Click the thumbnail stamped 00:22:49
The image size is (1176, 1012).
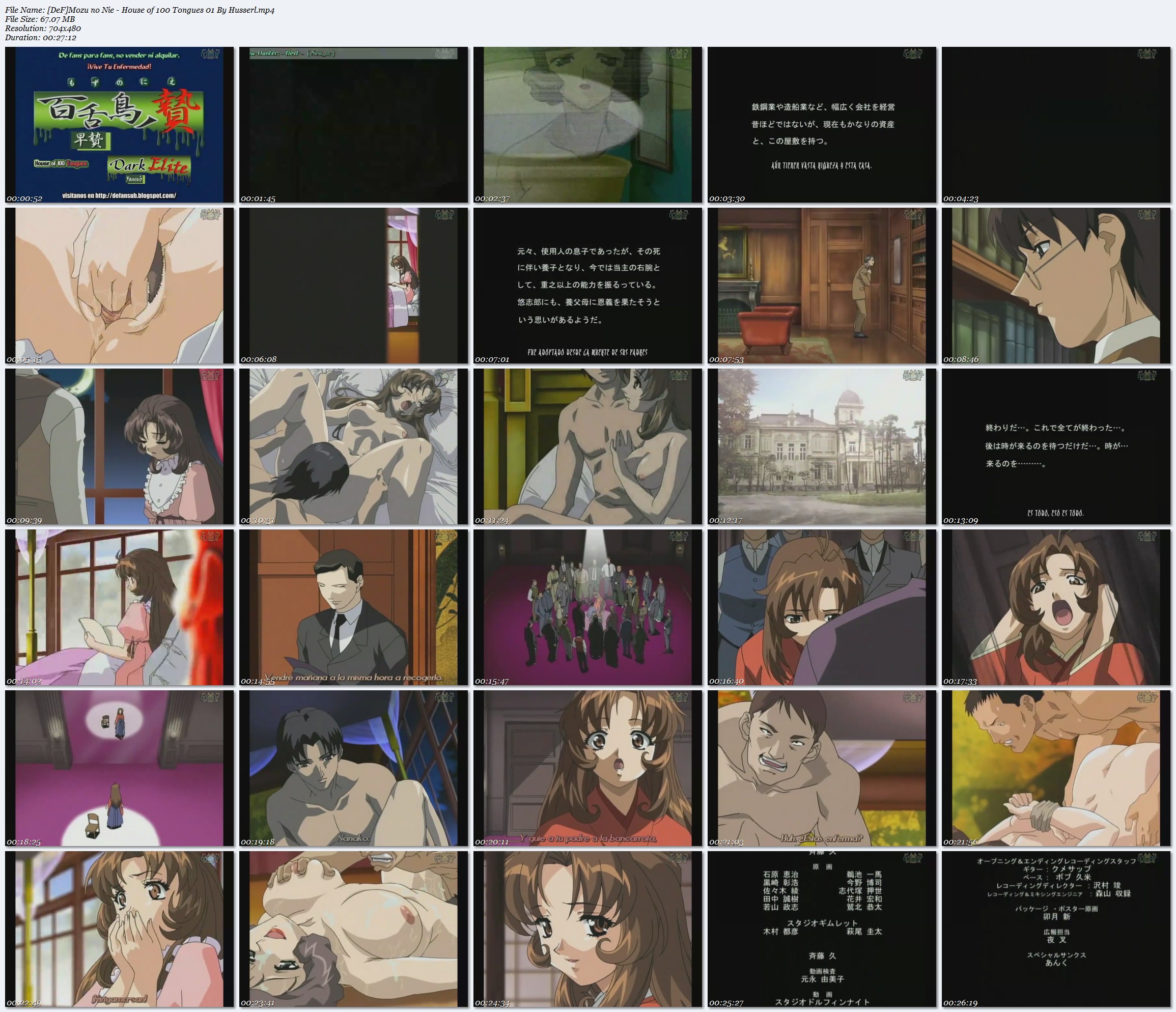(x=119, y=929)
